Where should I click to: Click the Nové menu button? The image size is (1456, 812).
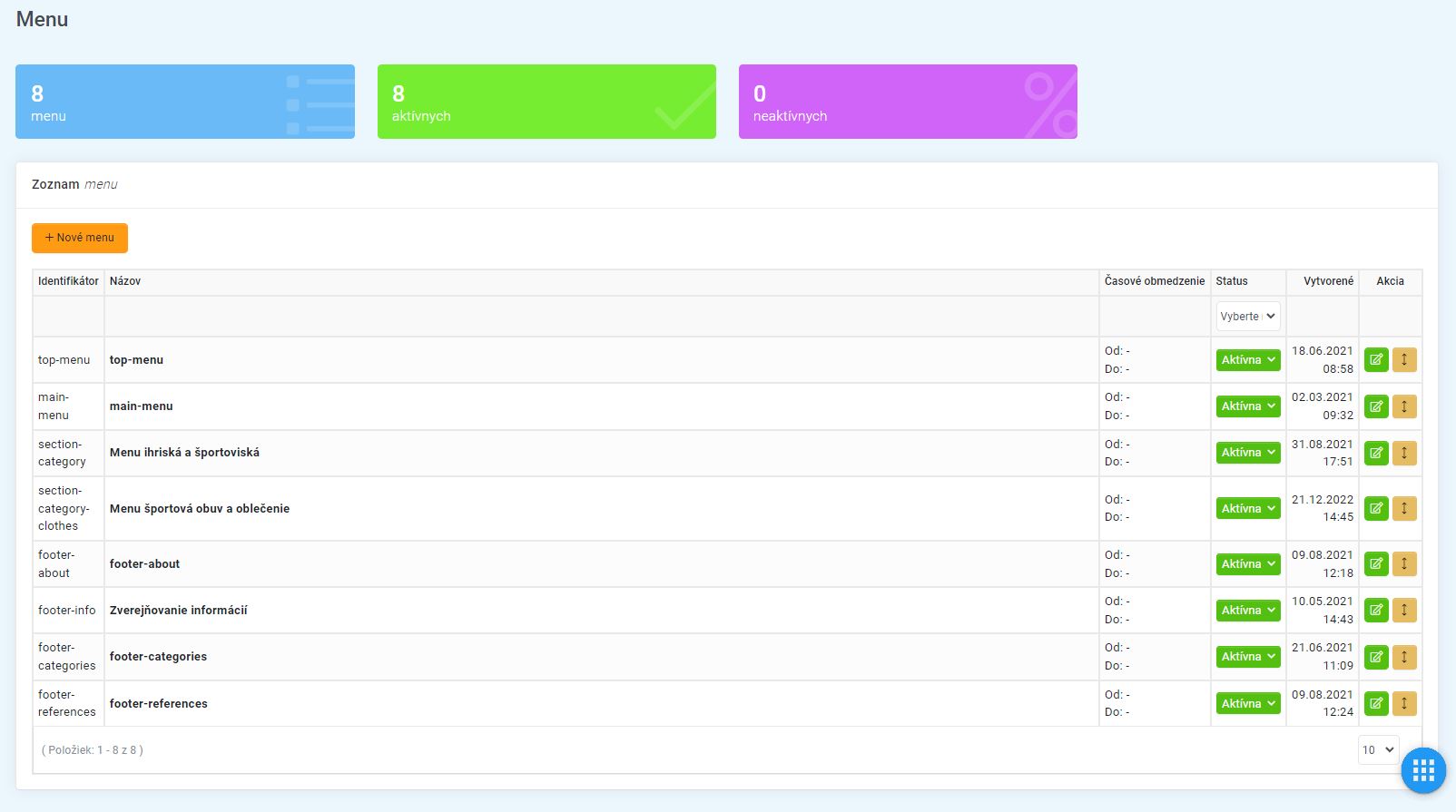point(80,238)
